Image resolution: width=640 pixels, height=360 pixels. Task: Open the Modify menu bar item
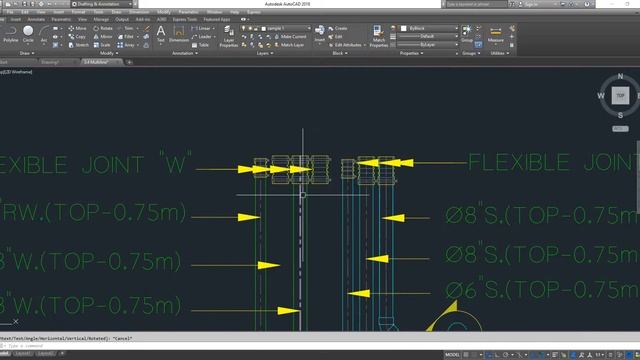point(164,12)
